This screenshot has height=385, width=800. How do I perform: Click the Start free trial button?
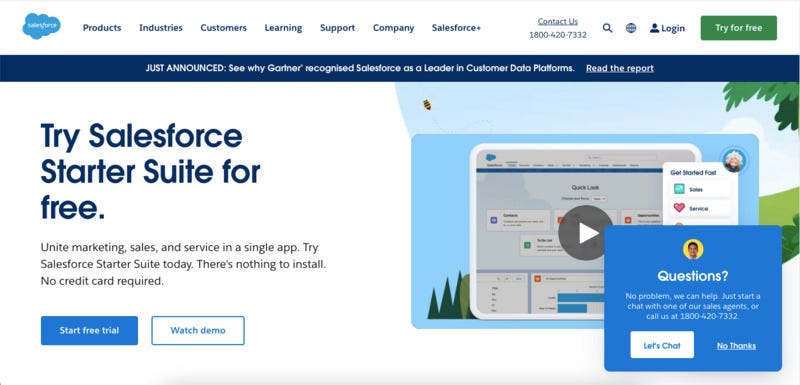pos(89,330)
